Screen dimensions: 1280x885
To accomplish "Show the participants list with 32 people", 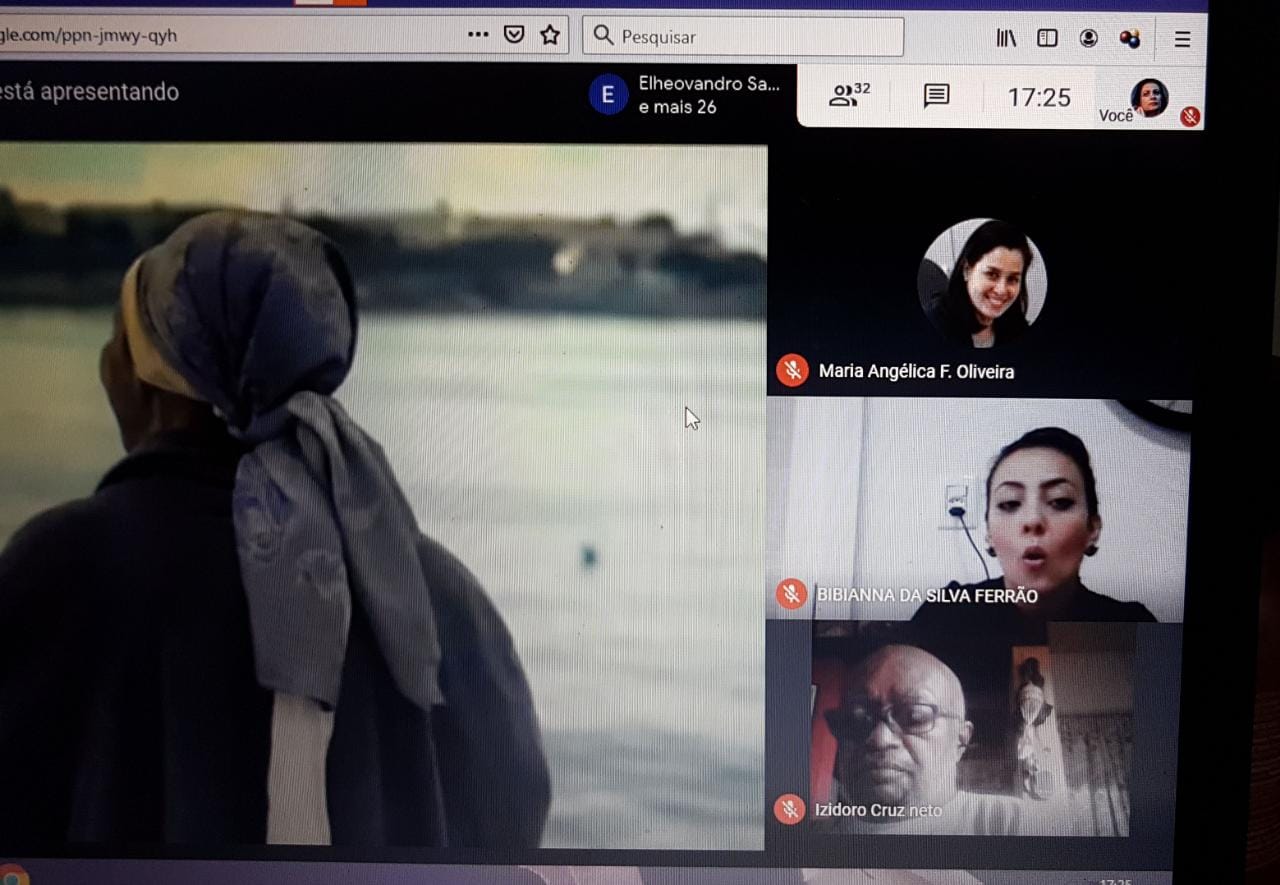I will [849, 95].
